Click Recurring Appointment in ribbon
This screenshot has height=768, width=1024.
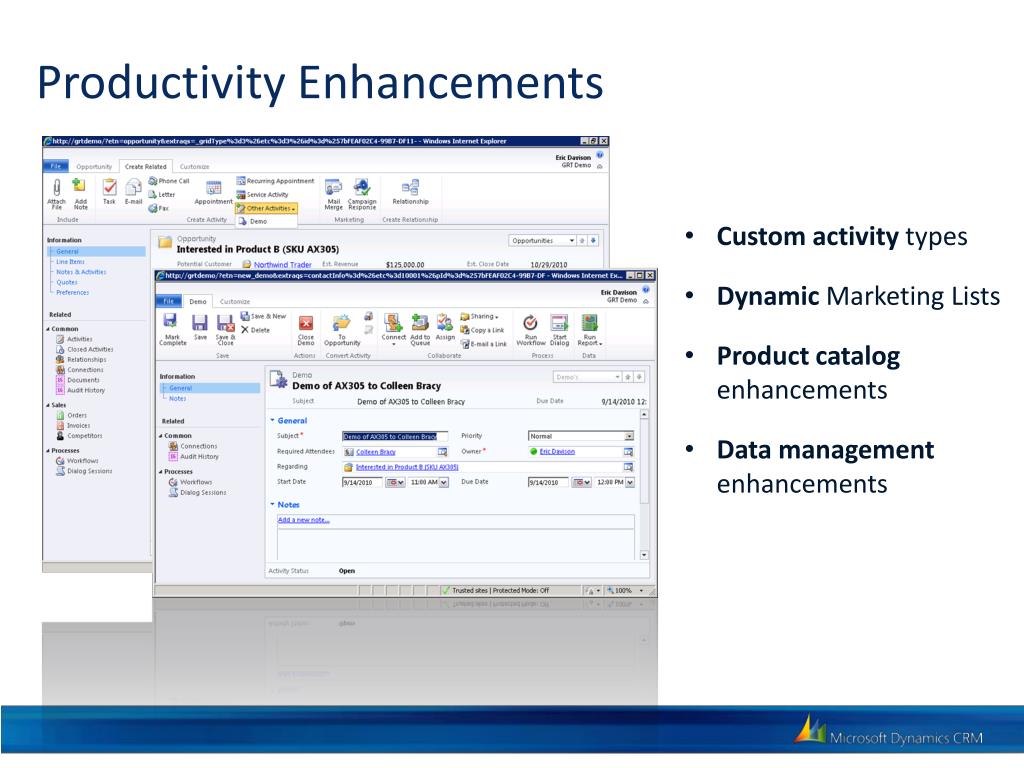[x=276, y=181]
